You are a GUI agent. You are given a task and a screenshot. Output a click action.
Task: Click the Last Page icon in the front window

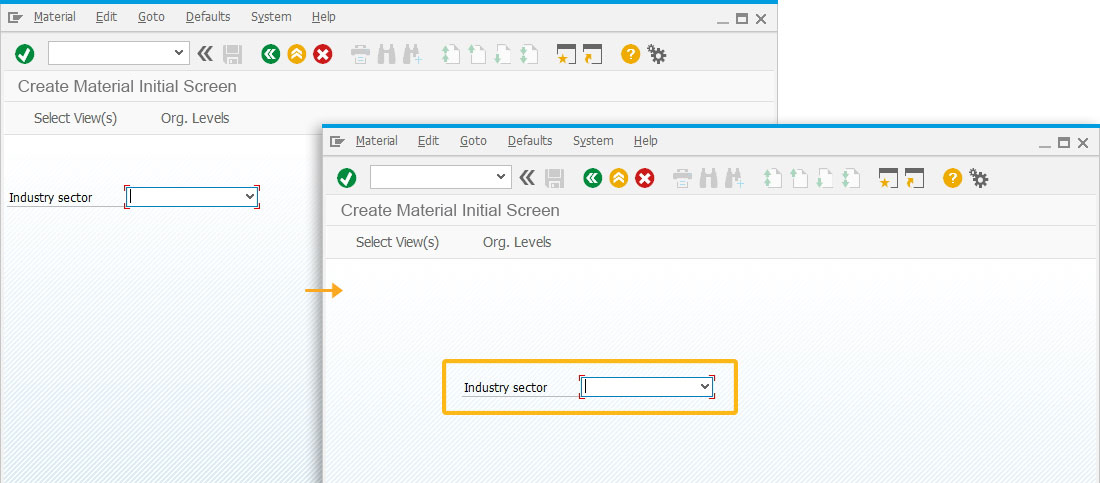[x=851, y=178]
